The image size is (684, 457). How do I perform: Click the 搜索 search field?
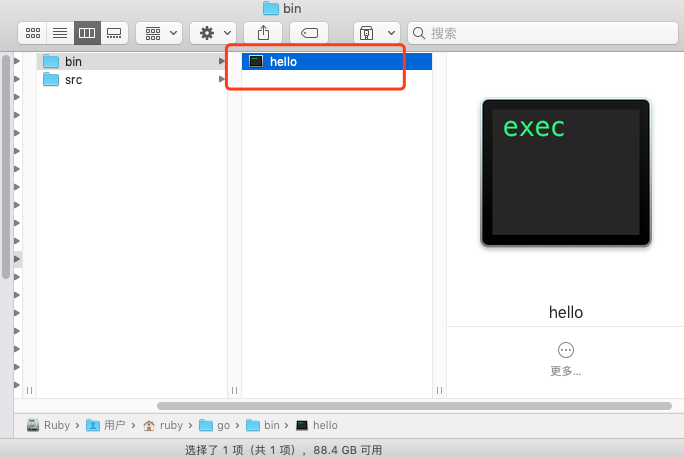[x=540, y=33]
